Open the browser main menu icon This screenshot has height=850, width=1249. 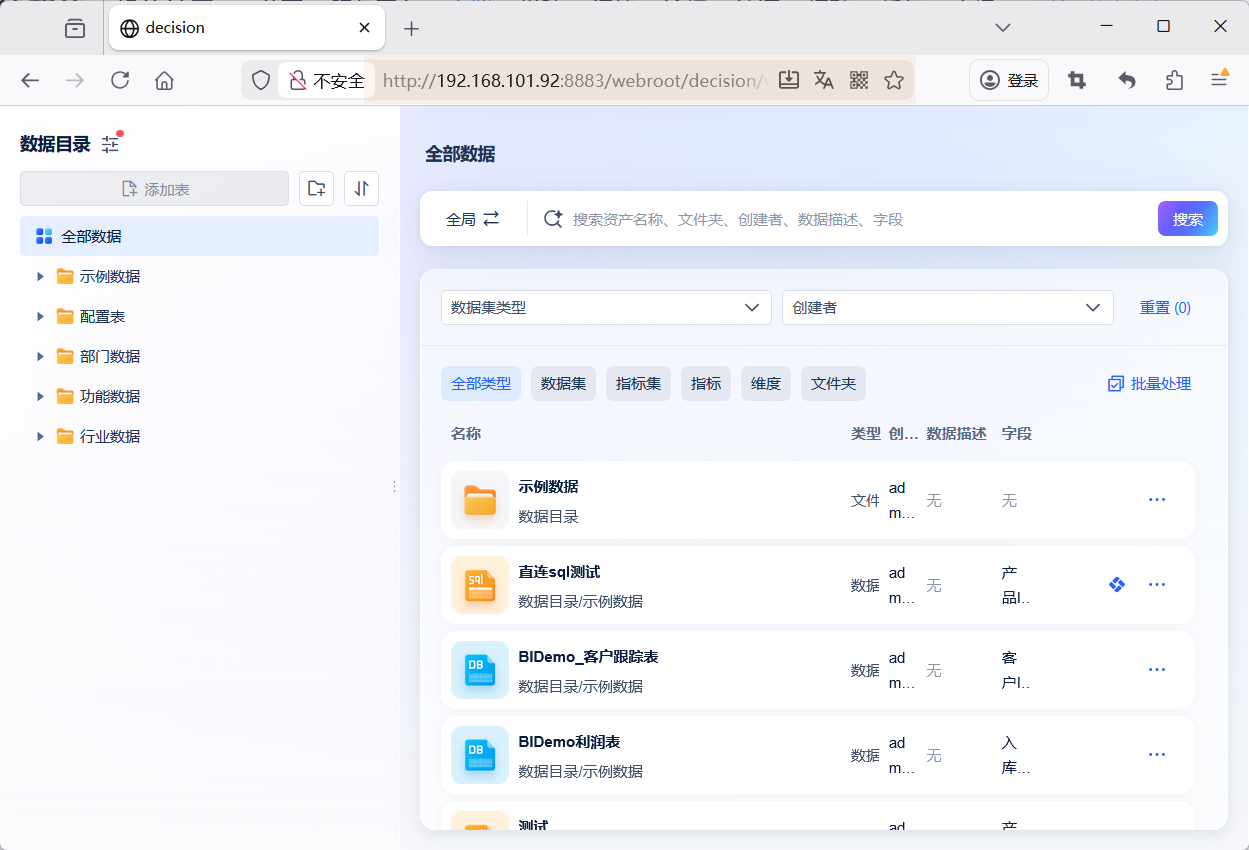coord(1220,79)
